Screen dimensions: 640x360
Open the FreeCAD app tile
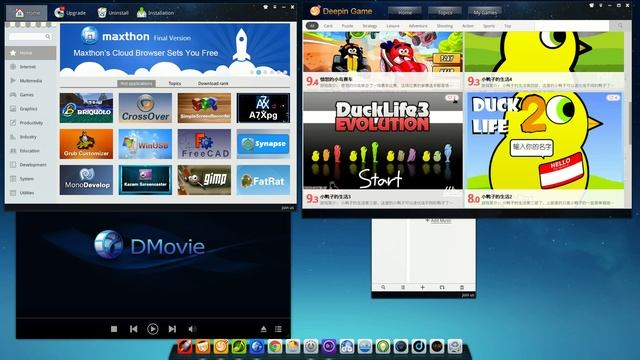204,144
